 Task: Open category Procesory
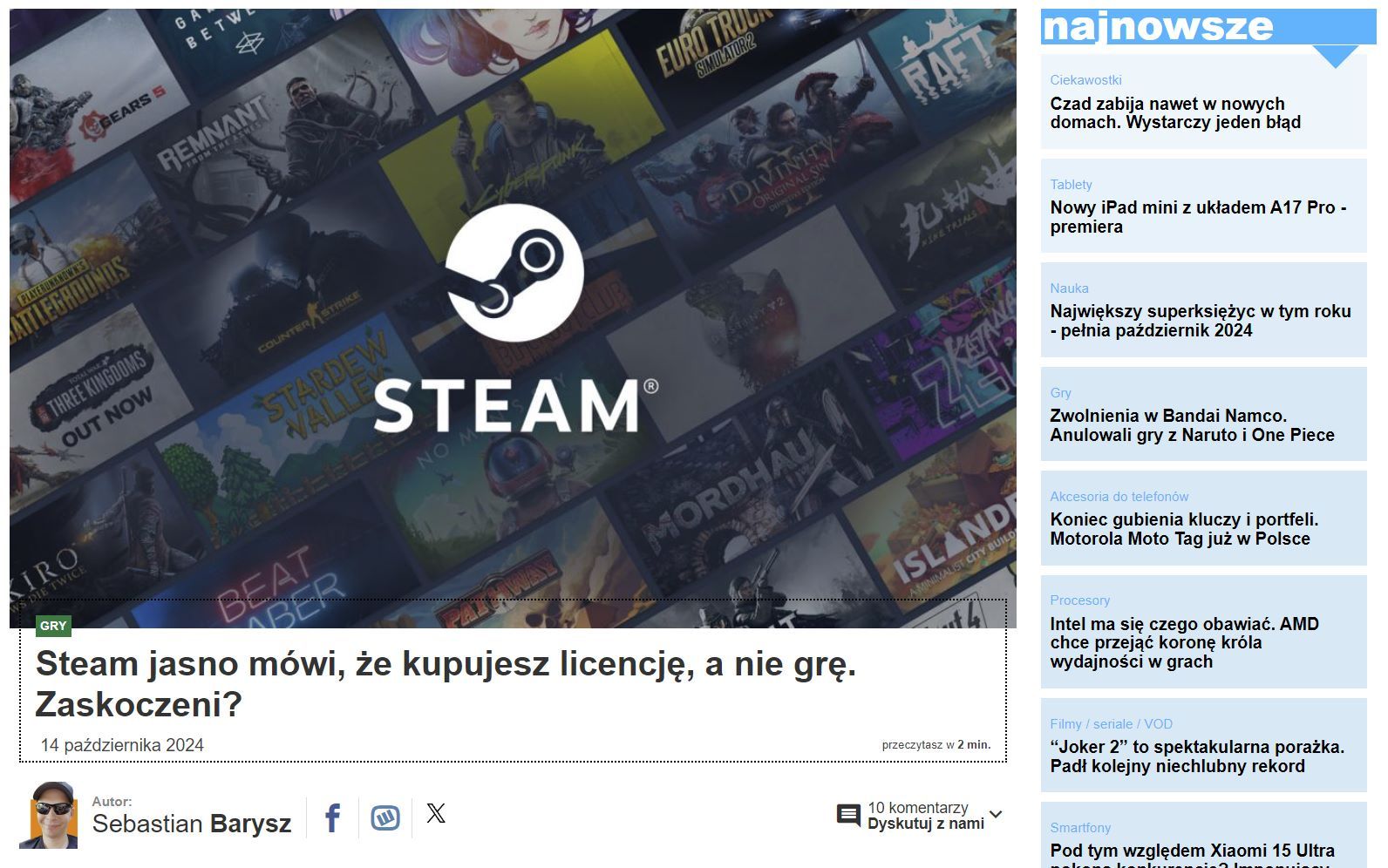click(x=1079, y=600)
